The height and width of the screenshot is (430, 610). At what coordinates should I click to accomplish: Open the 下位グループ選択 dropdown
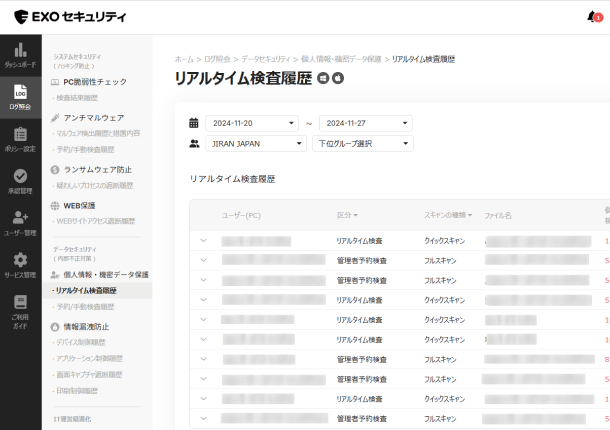[363, 144]
